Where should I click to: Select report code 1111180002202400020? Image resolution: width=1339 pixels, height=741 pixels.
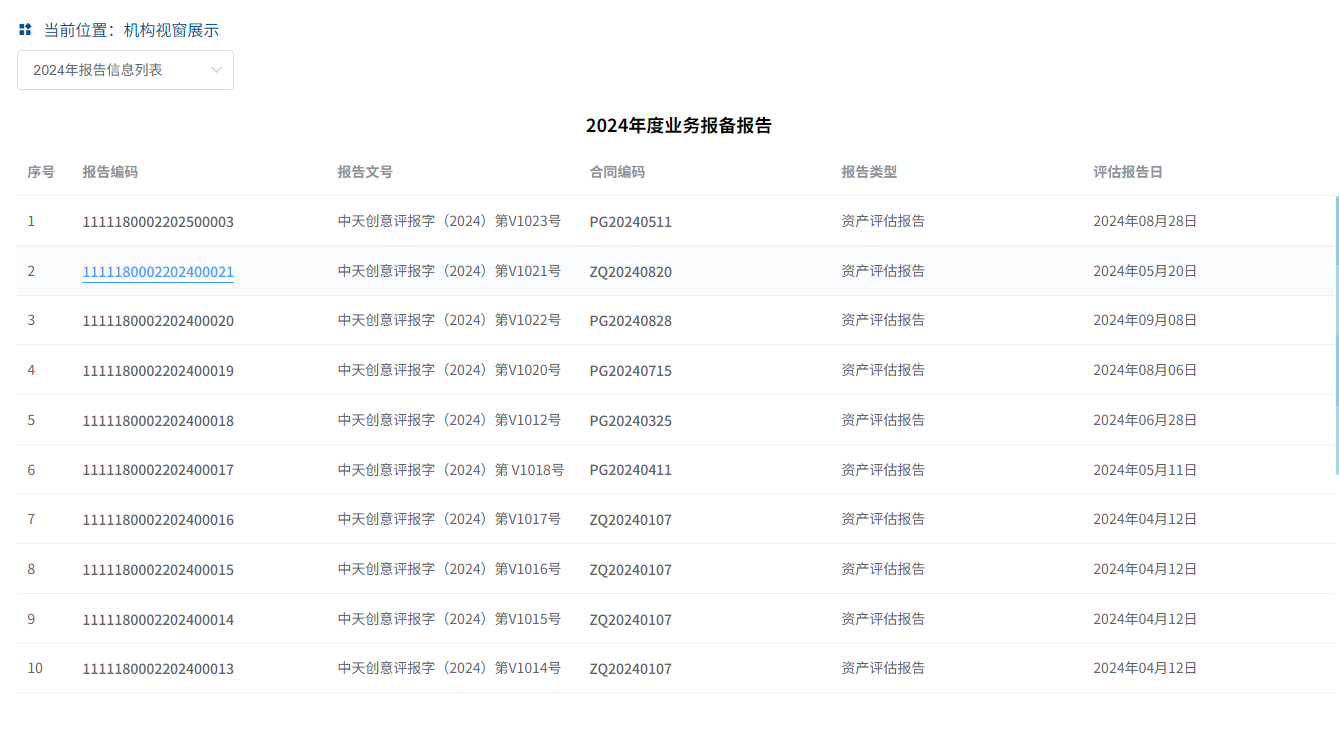[158, 321]
